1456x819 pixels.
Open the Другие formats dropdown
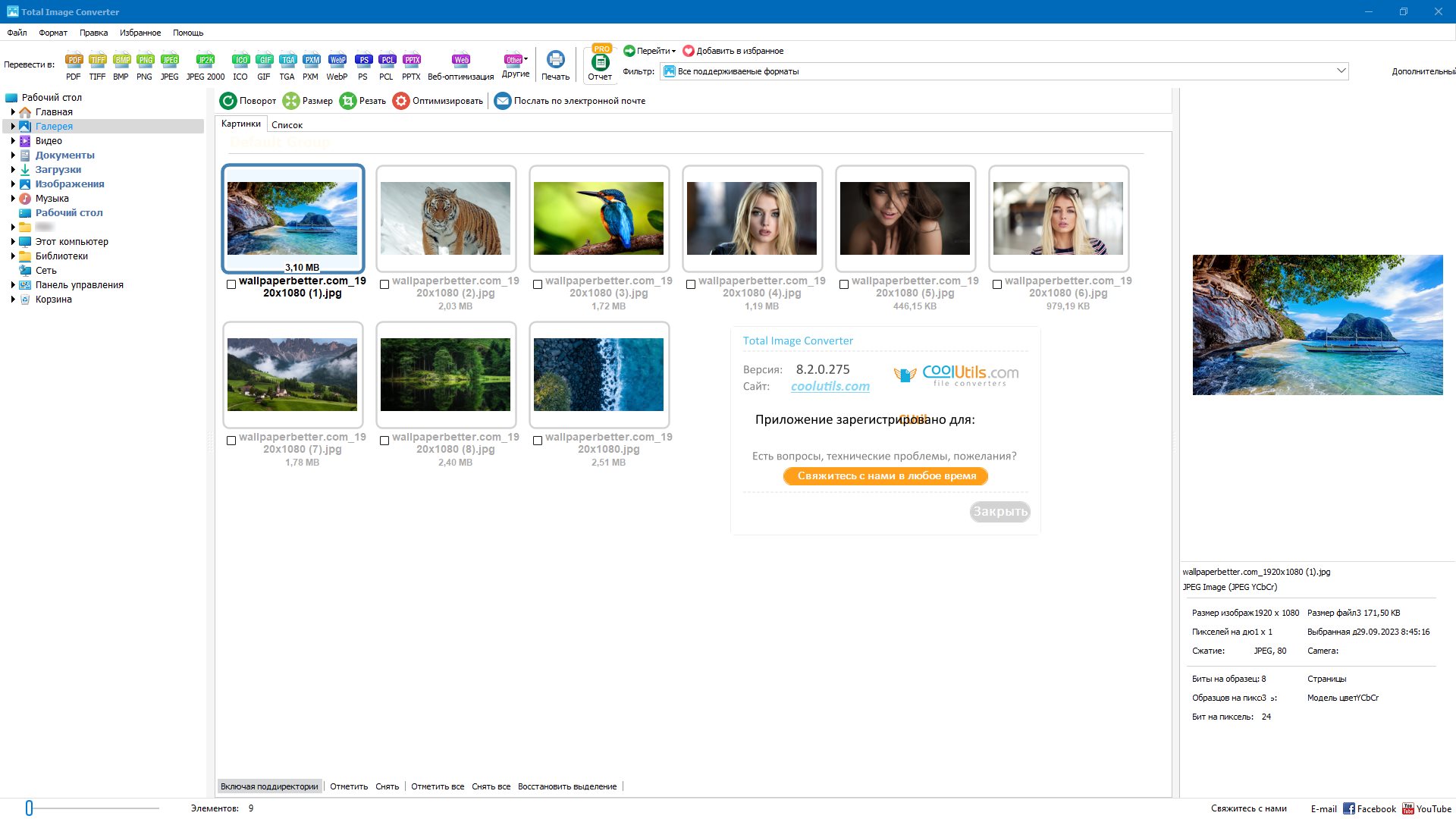point(516,65)
